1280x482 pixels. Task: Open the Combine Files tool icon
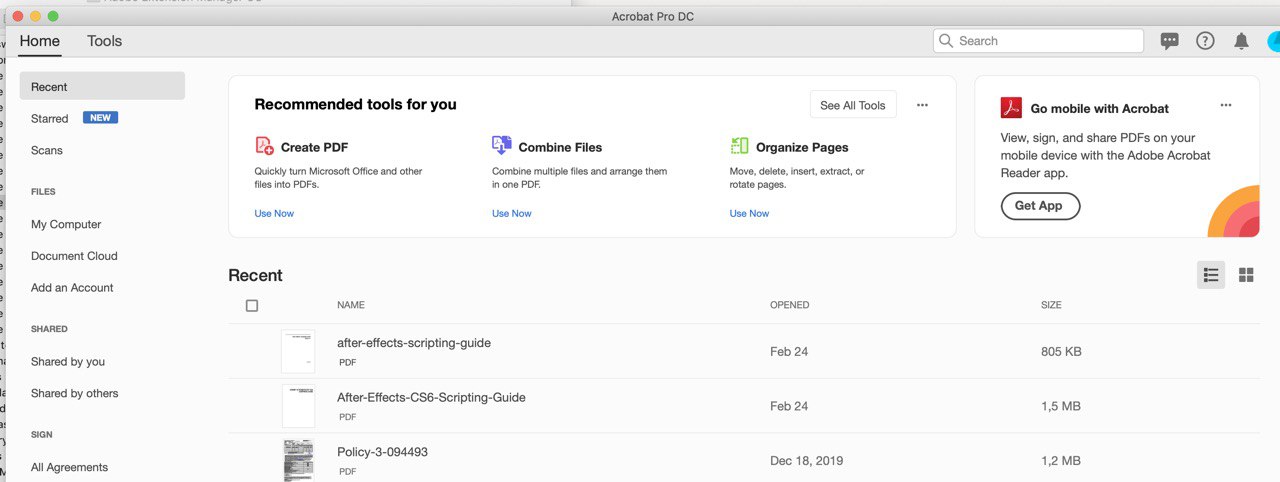pos(502,146)
